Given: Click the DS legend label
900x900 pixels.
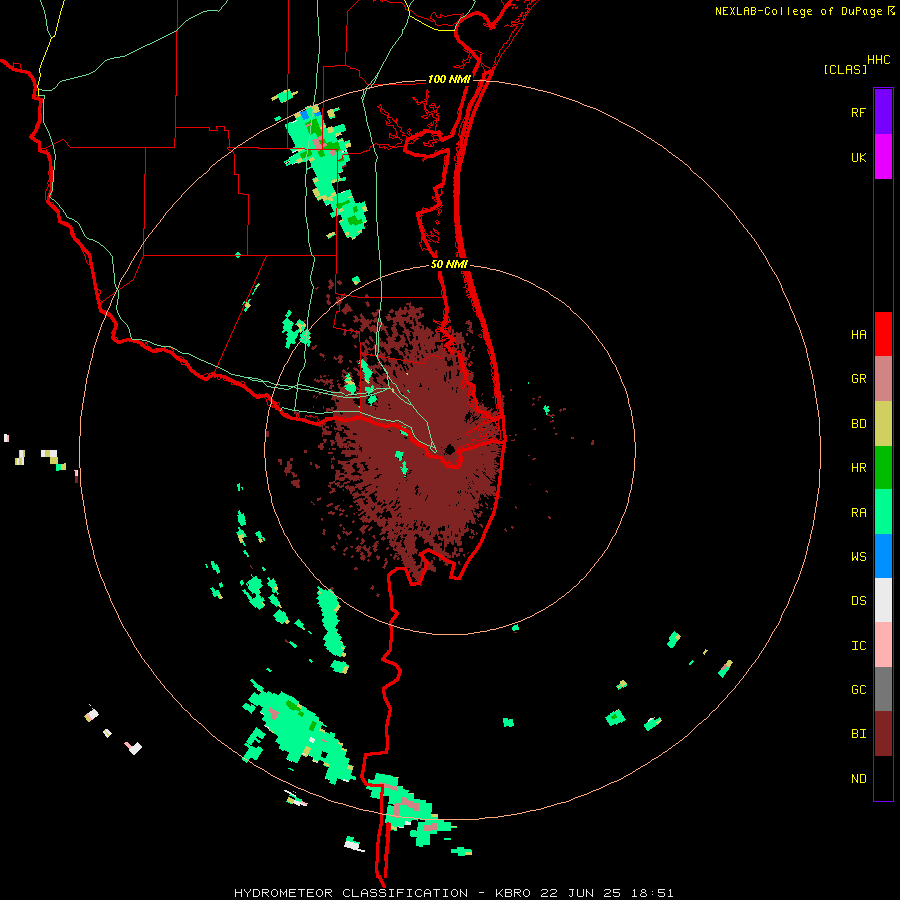Looking at the screenshot, I should pyautogui.click(x=858, y=601).
